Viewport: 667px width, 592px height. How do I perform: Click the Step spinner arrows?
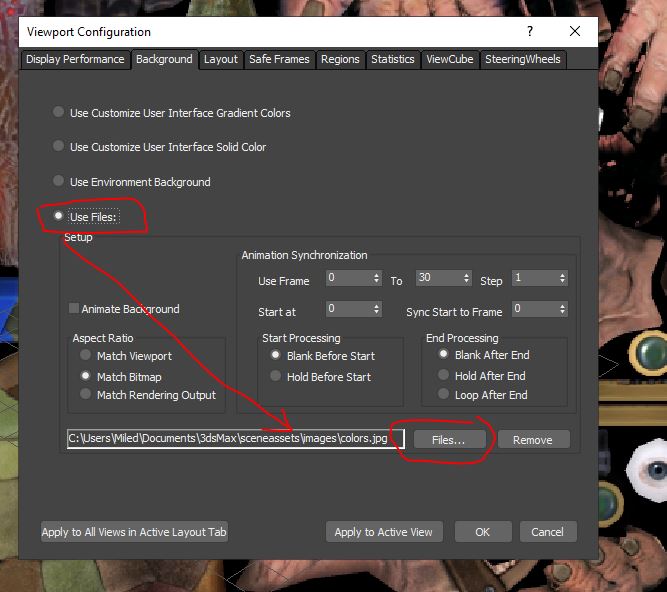[x=563, y=279]
